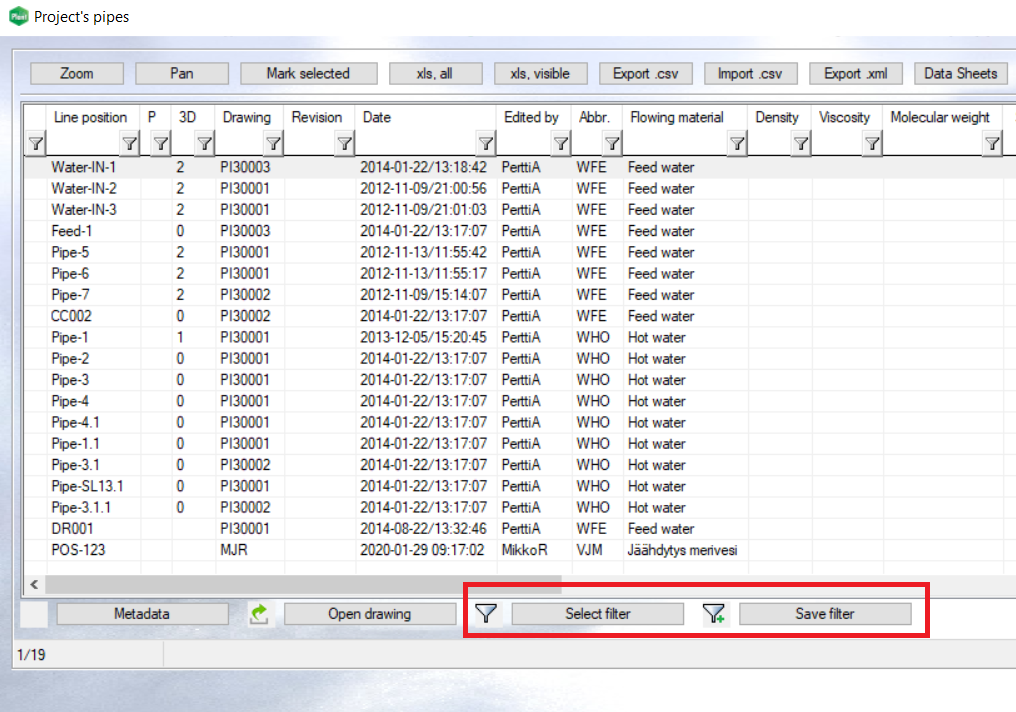This screenshot has width=1016, height=712.
Task: Sort by the Edited by column header
Action: (x=531, y=117)
